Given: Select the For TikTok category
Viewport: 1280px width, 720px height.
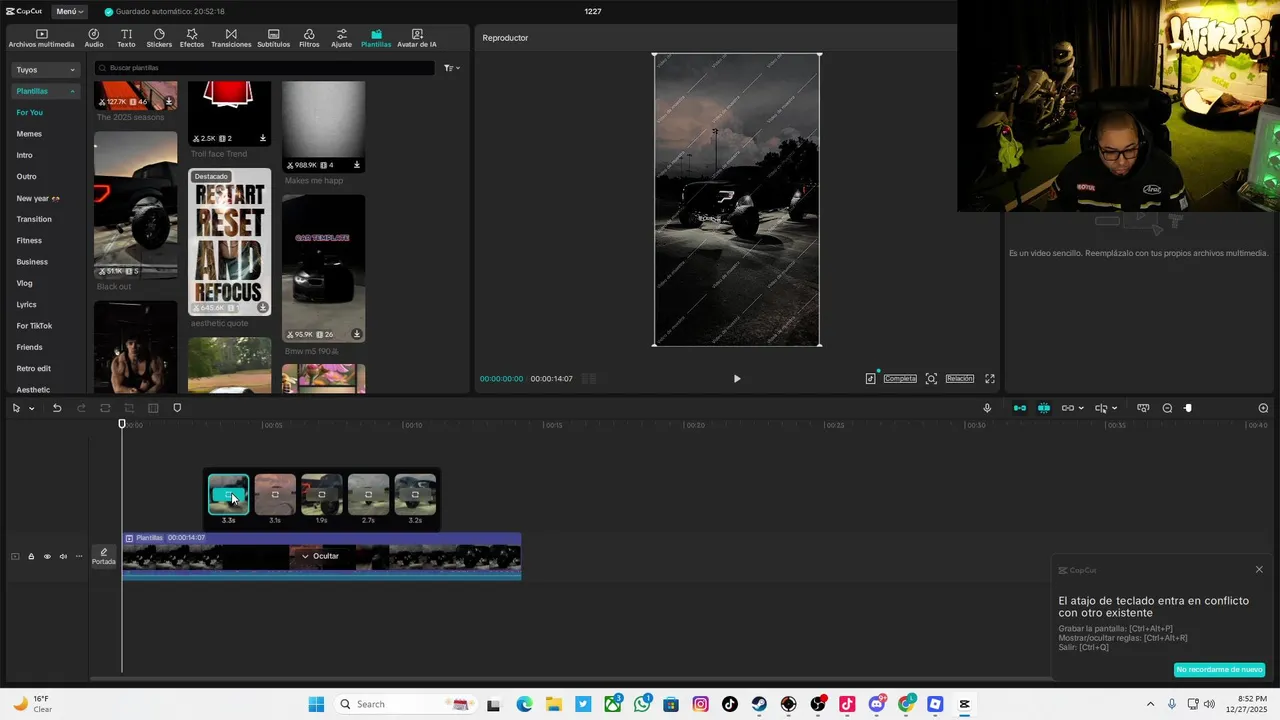Looking at the screenshot, I should click(x=34, y=326).
